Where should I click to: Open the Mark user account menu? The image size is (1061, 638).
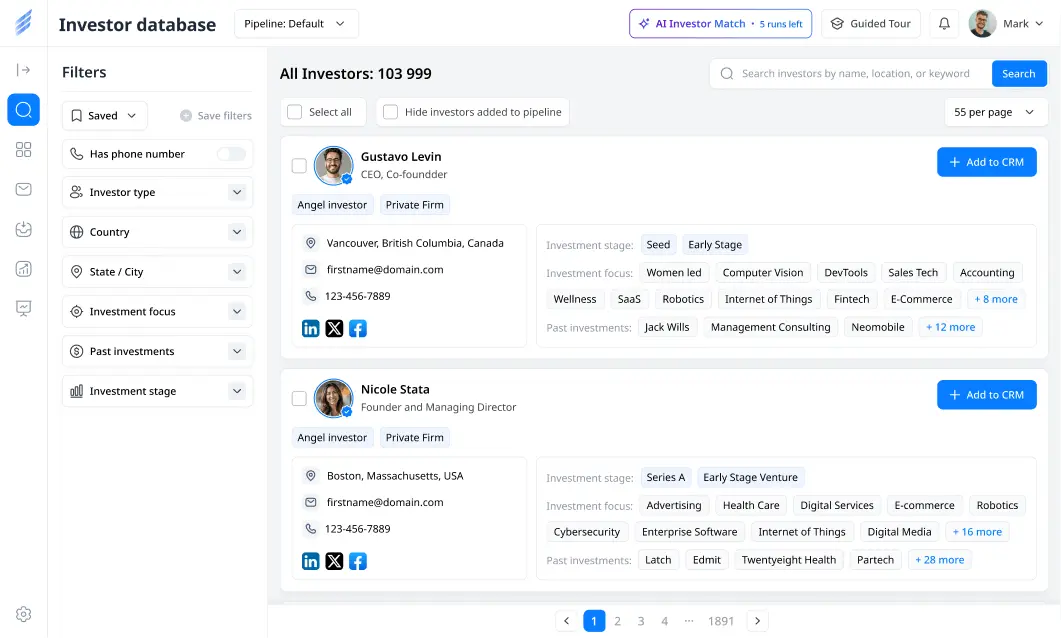point(1006,24)
